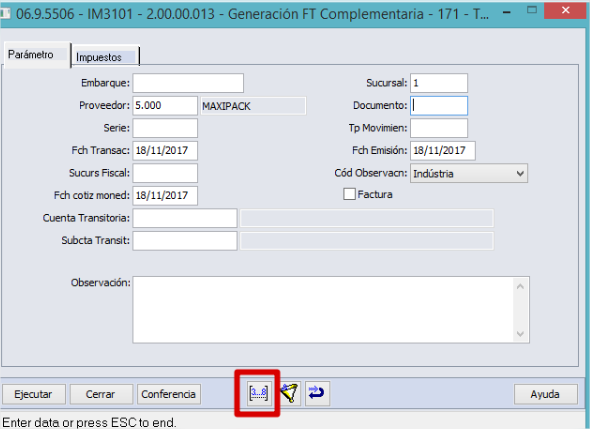Screen dimensions: 590x429
Task: Minimize the Generación FT Complementaria window
Action: click(x=507, y=12)
